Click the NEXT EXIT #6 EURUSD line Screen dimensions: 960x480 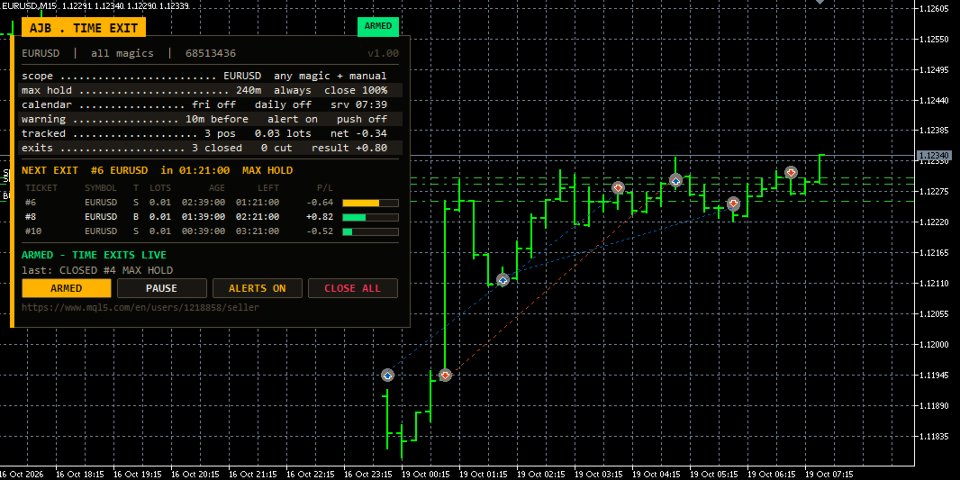157,171
